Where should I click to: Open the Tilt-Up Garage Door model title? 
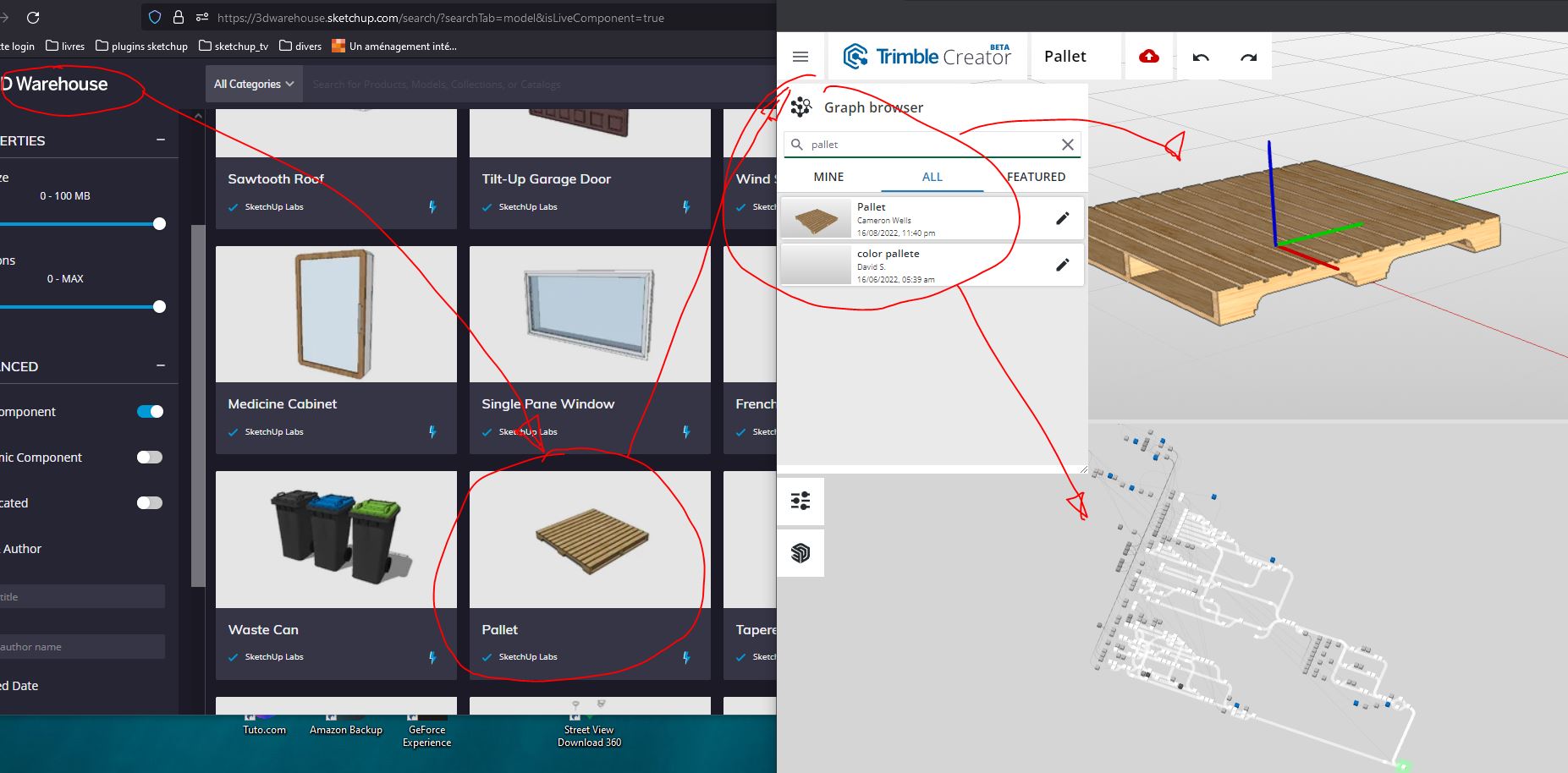coord(546,178)
